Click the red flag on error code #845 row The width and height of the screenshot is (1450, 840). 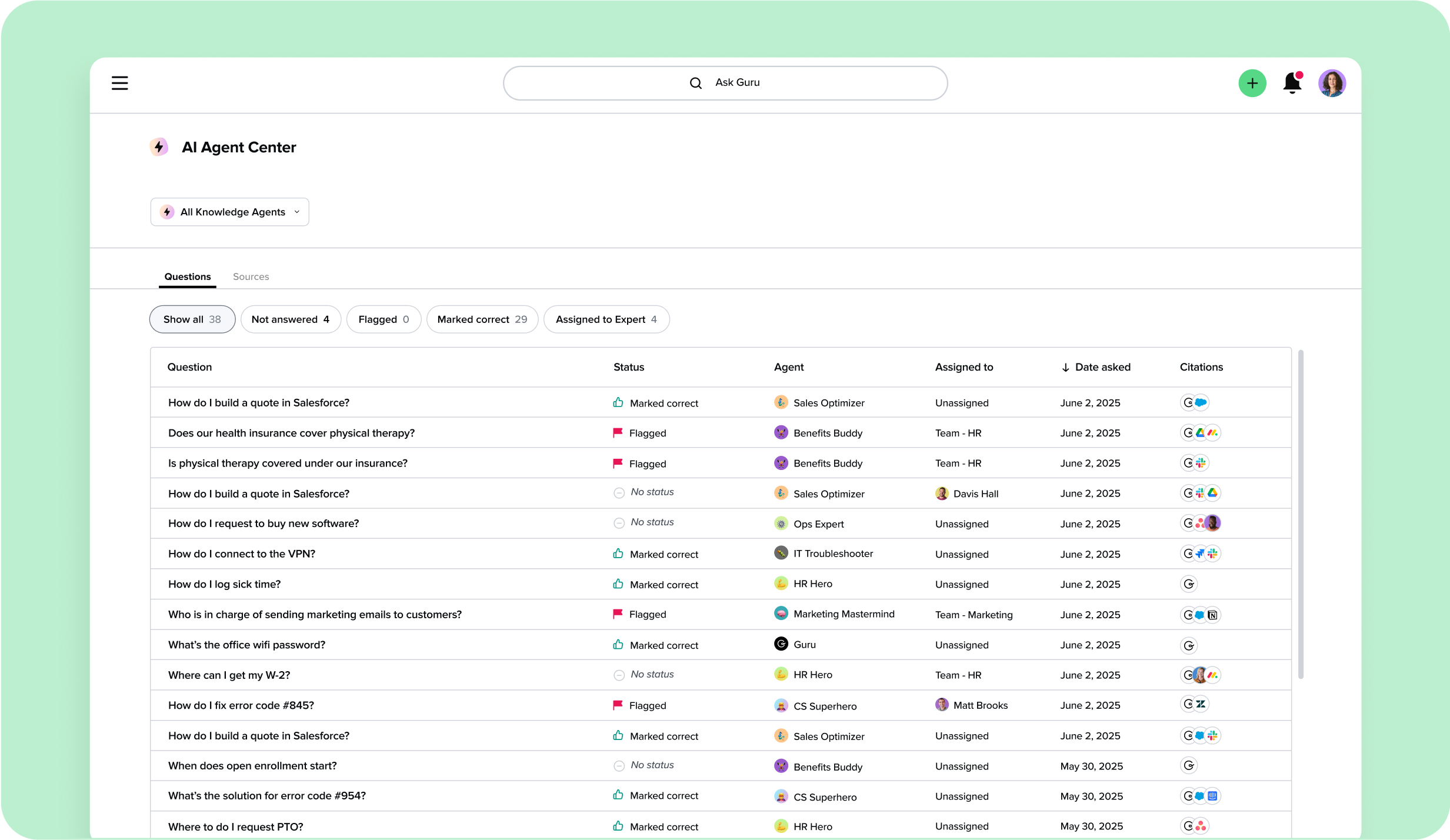(x=618, y=705)
